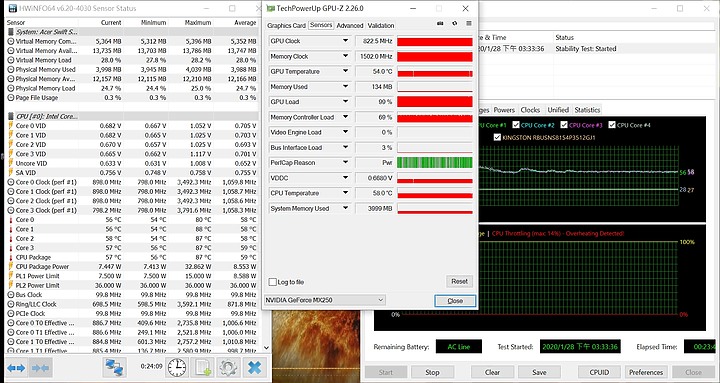Click the GPU Load 99 % value field
The height and width of the screenshot is (383, 720).
pos(375,102)
